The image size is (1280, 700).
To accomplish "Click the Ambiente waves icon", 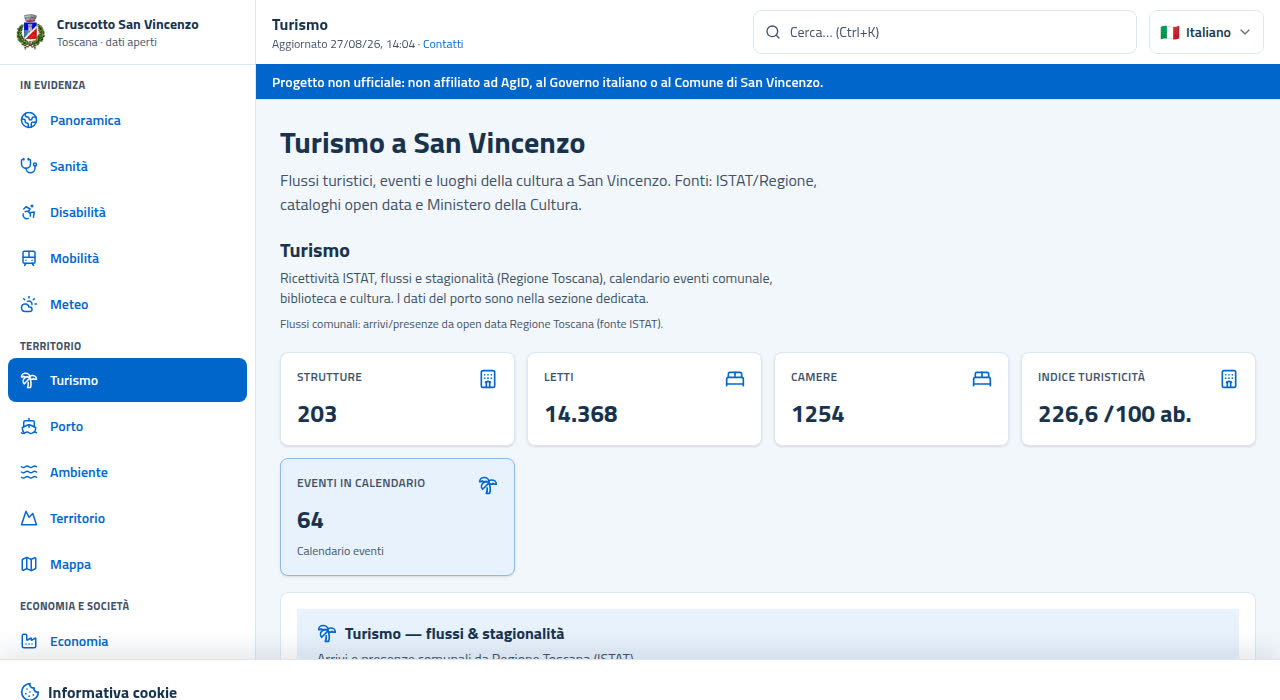I will 29,472.
